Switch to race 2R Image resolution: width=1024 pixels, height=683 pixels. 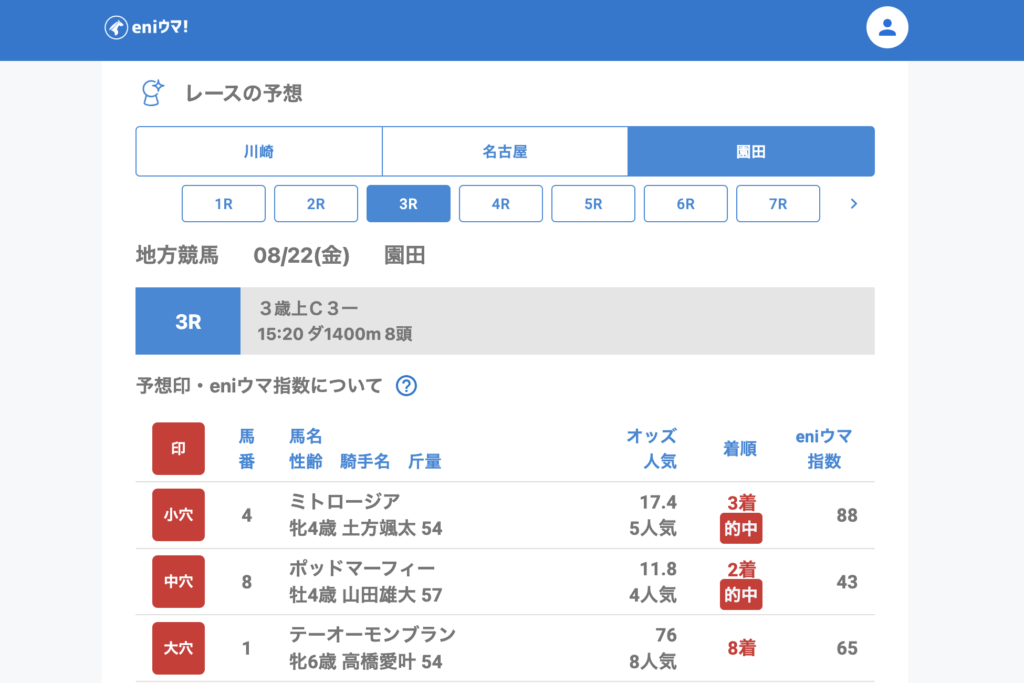tap(316, 204)
